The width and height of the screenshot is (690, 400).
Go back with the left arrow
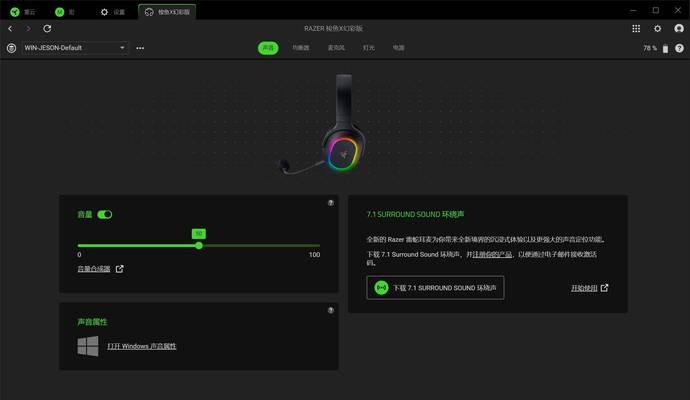click(x=11, y=29)
